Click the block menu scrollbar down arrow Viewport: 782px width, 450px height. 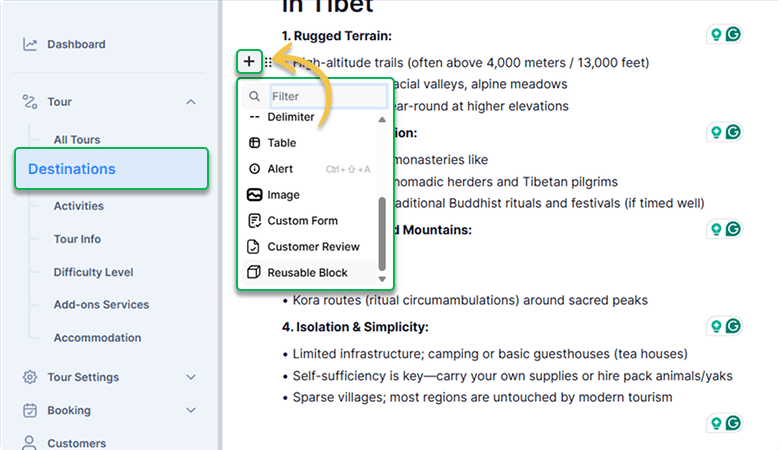[382, 279]
